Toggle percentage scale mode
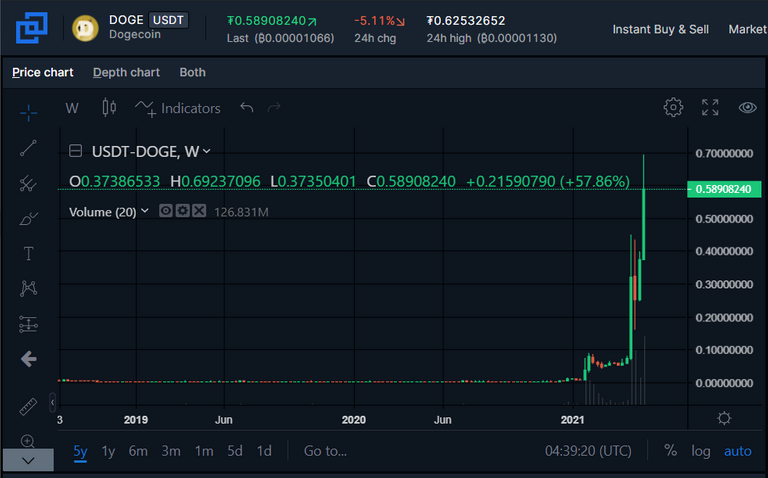Viewport: 768px width, 478px height. point(671,451)
